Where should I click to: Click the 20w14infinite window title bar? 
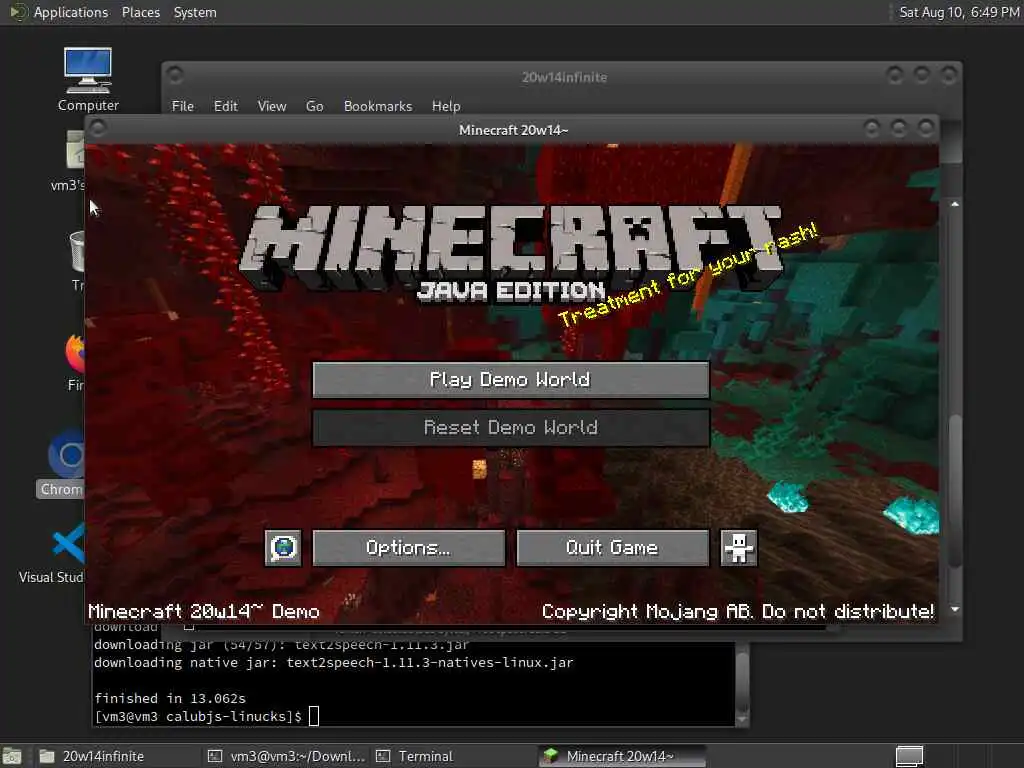click(x=564, y=77)
